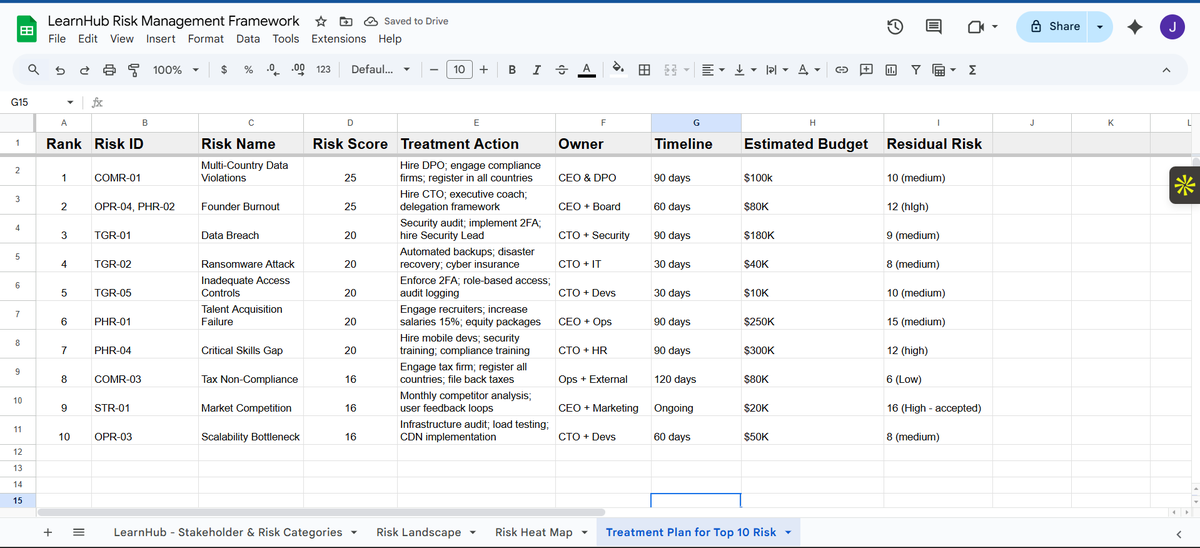The height and width of the screenshot is (548, 1200).
Task: Click the Share button
Action: [x=1053, y=27]
